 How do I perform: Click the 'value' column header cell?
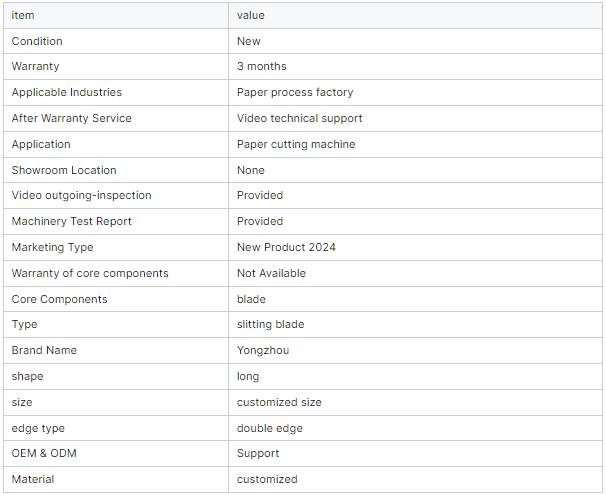(x=251, y=16)
